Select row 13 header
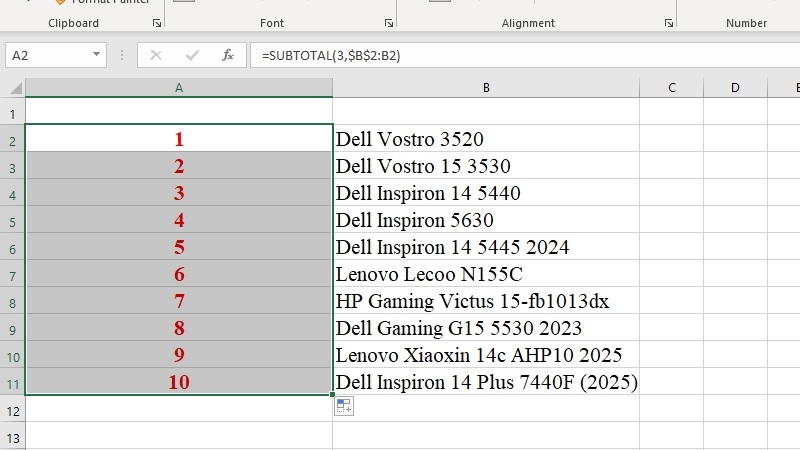The width and height of the screenshot is (800, 450). (x=12, y=436)
